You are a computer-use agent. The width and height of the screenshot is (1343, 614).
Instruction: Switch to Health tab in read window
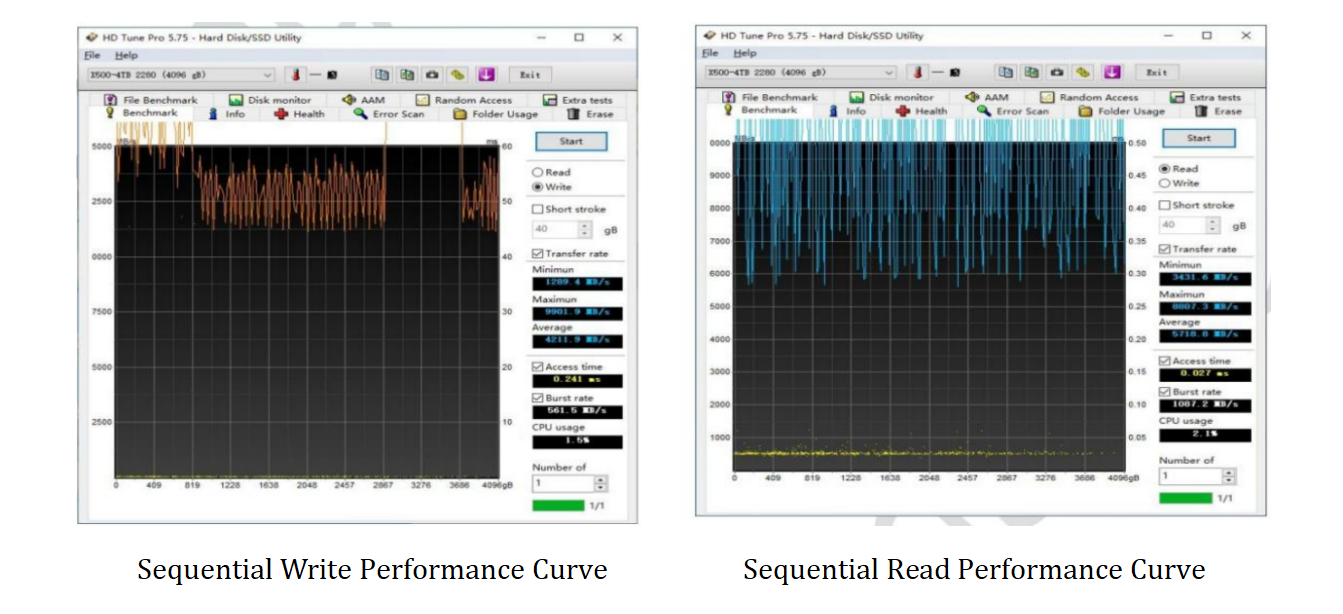[921, 111]
